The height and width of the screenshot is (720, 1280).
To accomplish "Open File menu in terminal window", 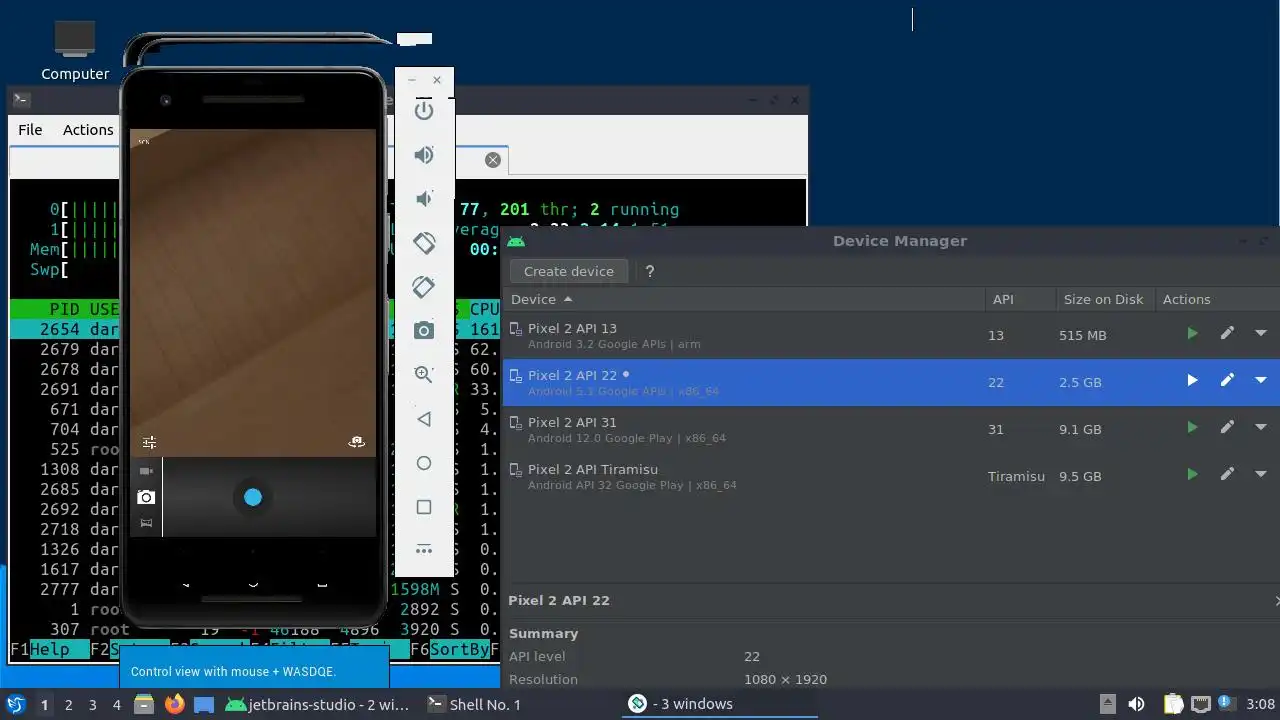I will [x=30, y=130].
